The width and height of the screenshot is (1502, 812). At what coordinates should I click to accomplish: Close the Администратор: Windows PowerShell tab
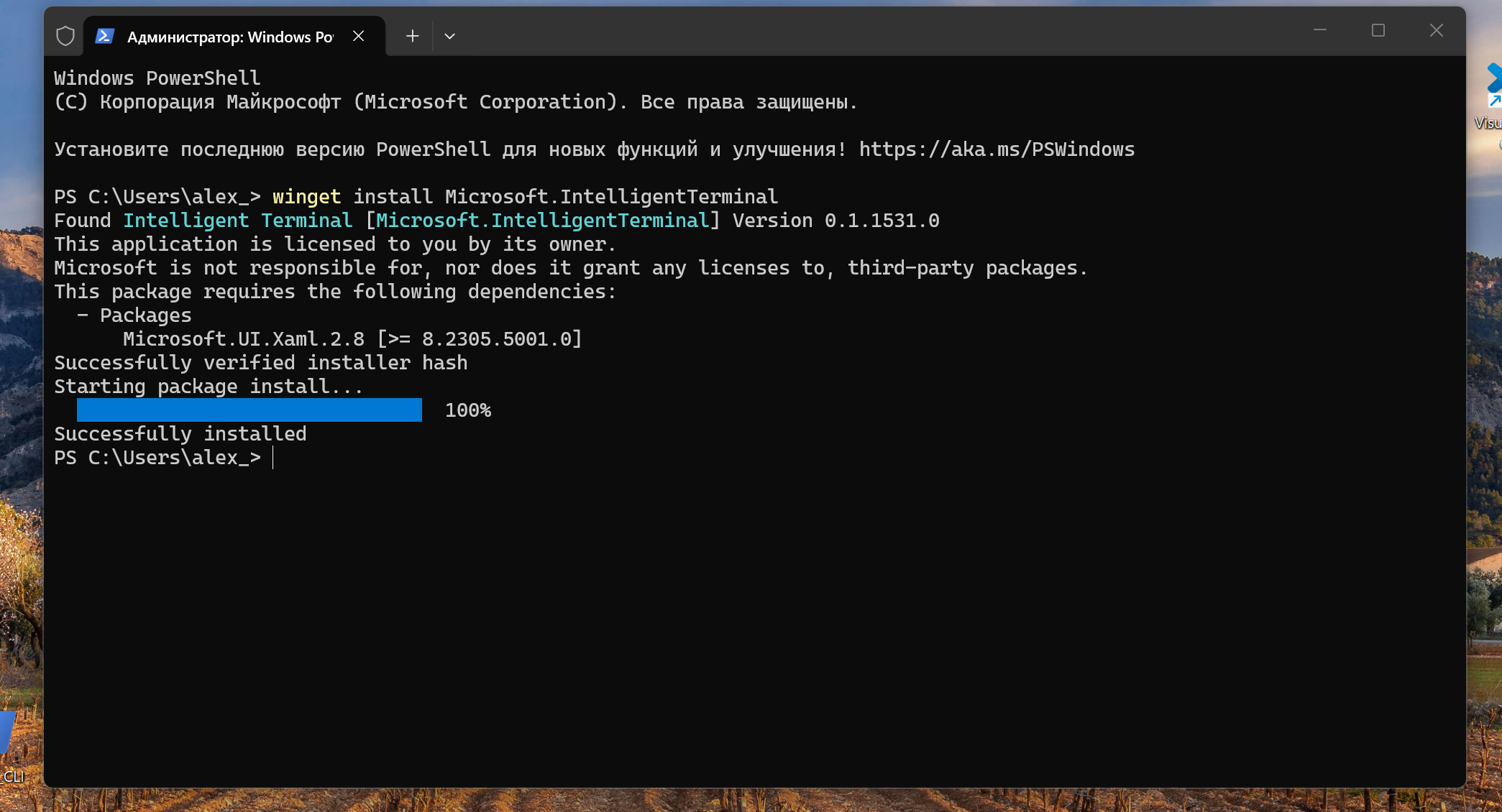point(358,36)
